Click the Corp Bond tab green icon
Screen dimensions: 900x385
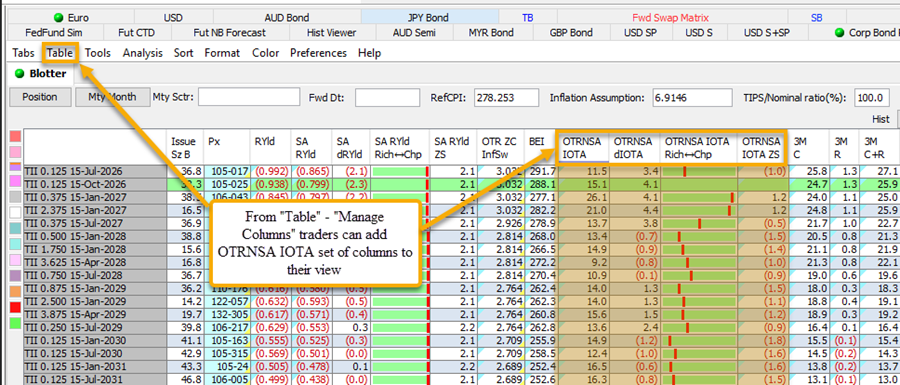[840, 33]
